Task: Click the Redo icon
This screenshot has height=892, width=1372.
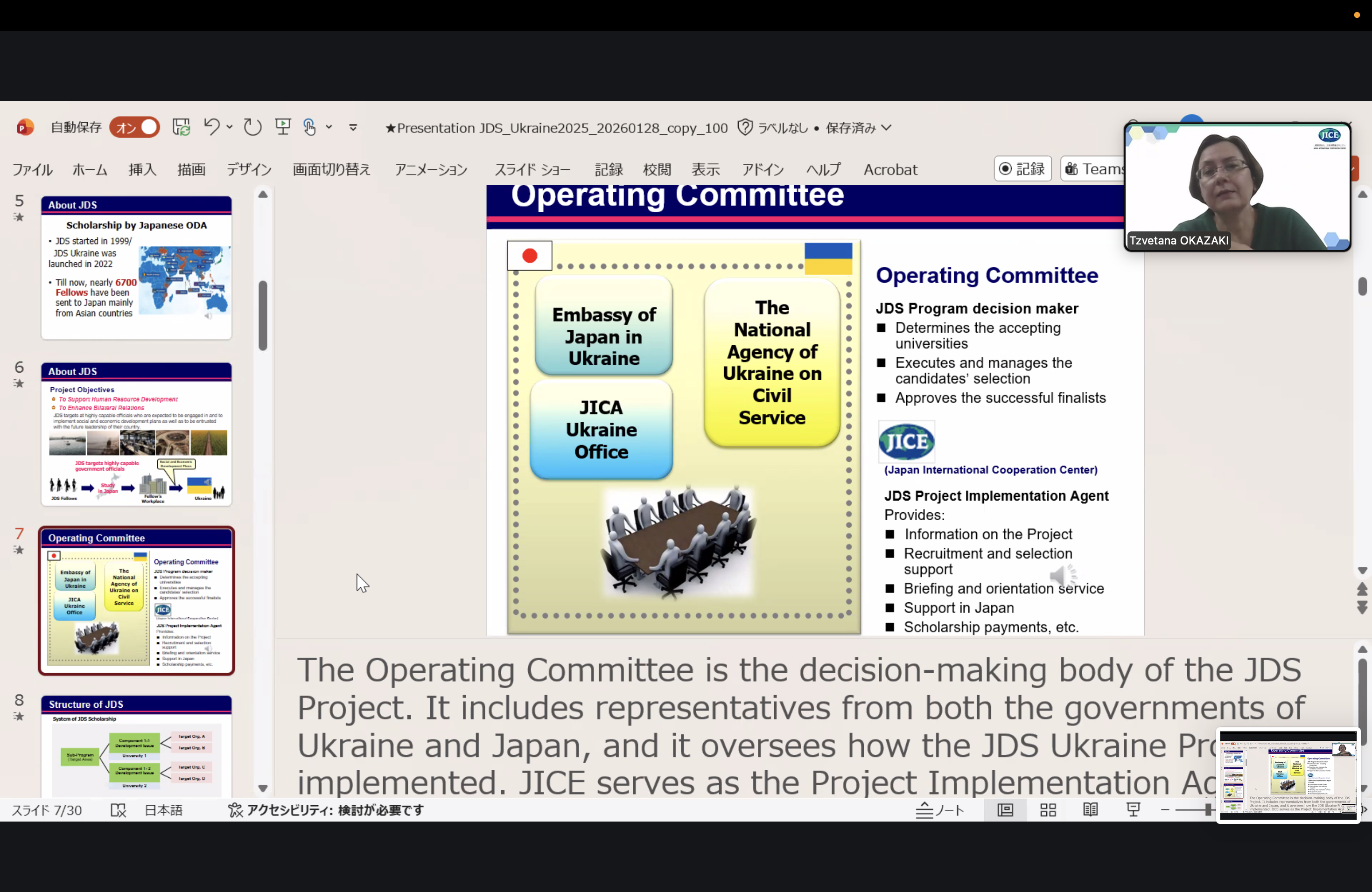Action: [x=252, y=127]
